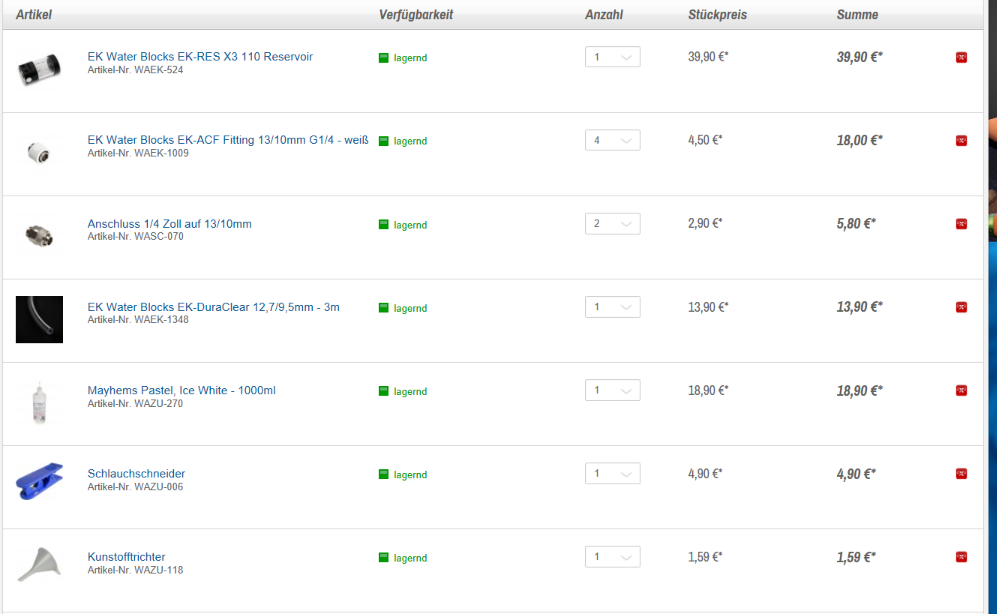Delete Schlauchschneider using the red remove icon

961,474
